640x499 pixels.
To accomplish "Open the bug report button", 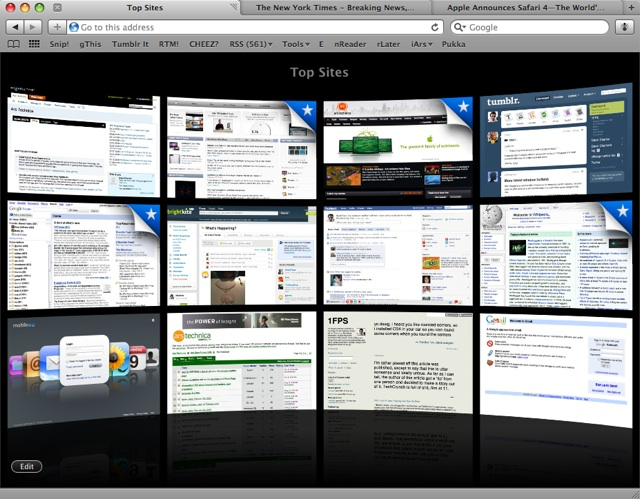I will (x=624, y=27).
